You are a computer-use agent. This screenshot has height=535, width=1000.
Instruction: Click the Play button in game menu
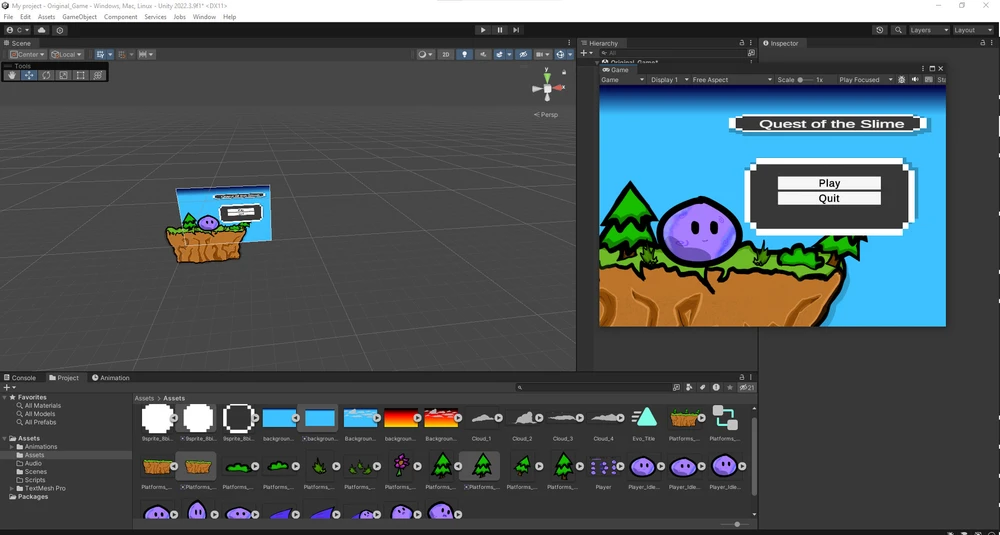(x=829, y=183)
